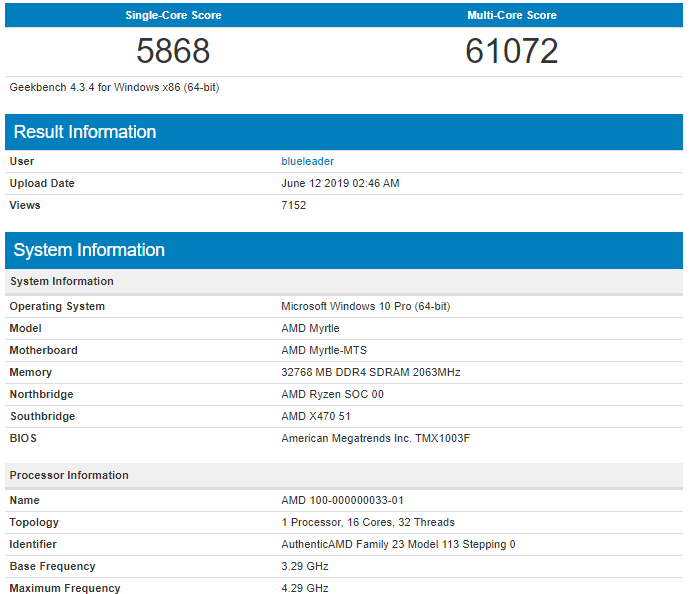Select the base frequency 3.29 GHz
This screenshot has height=594, width=692.
coord(305,567)
